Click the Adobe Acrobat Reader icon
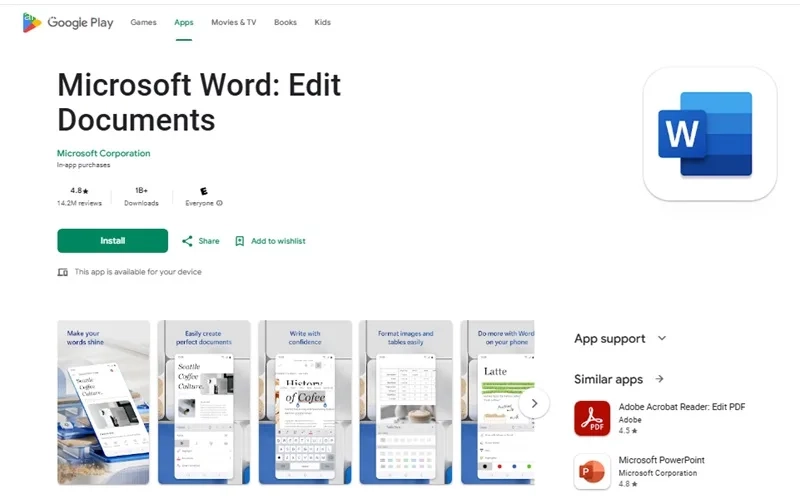 pyautogui.click(x=592, y=418)
